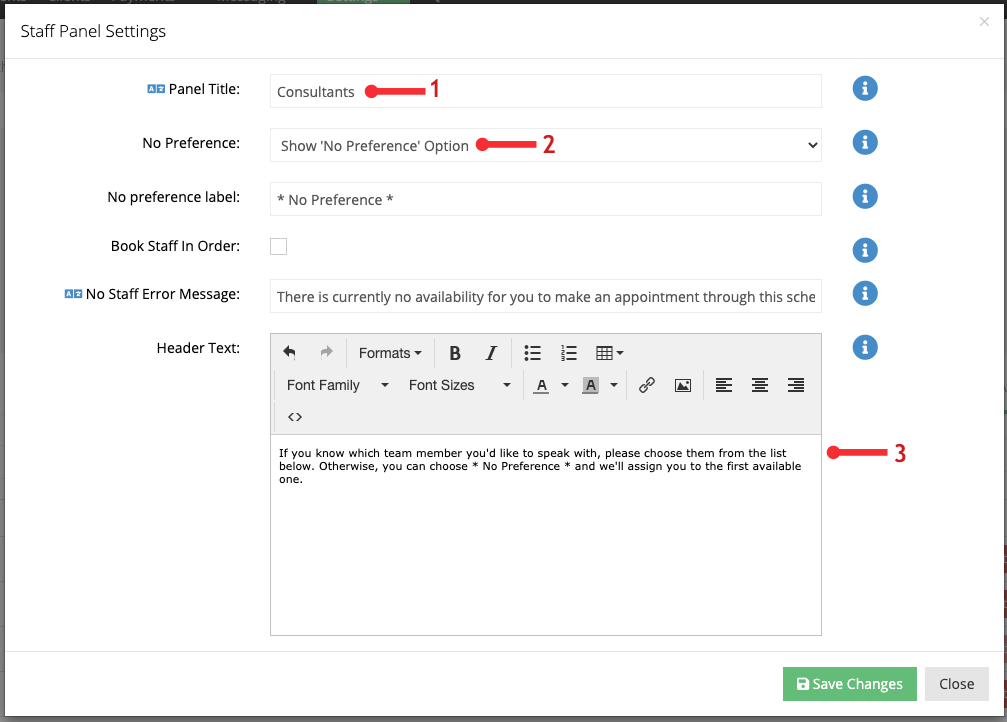The height and width of the screenshot is (722, 1007).
Task: Insert a hyperlink in the header editor
Action: pos(646,384)
